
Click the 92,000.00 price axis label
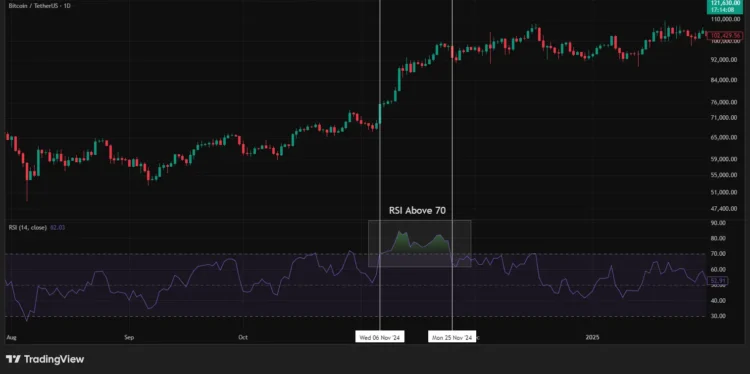click(x=725, y=60)
